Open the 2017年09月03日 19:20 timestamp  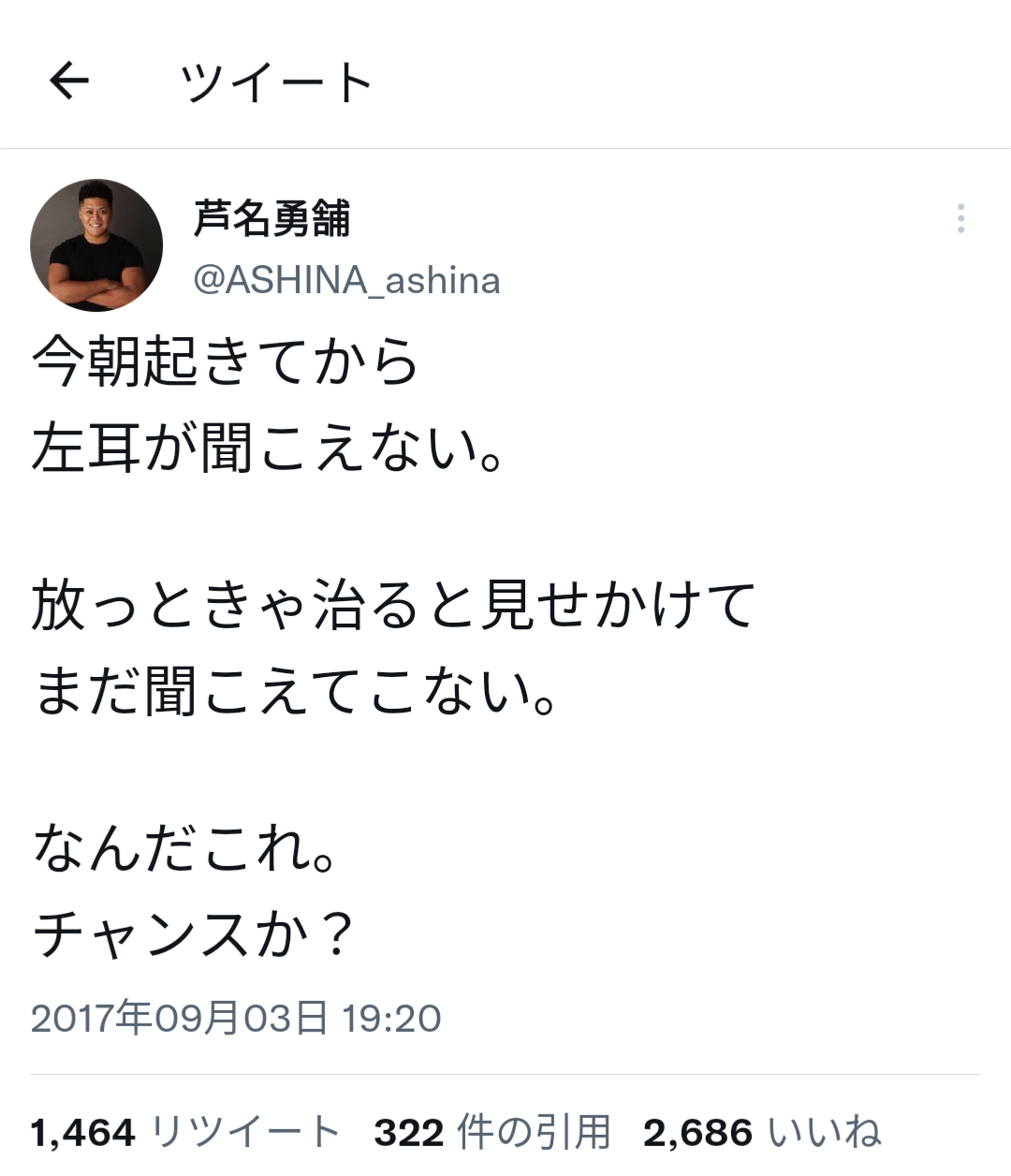[x=236, y=1018]
